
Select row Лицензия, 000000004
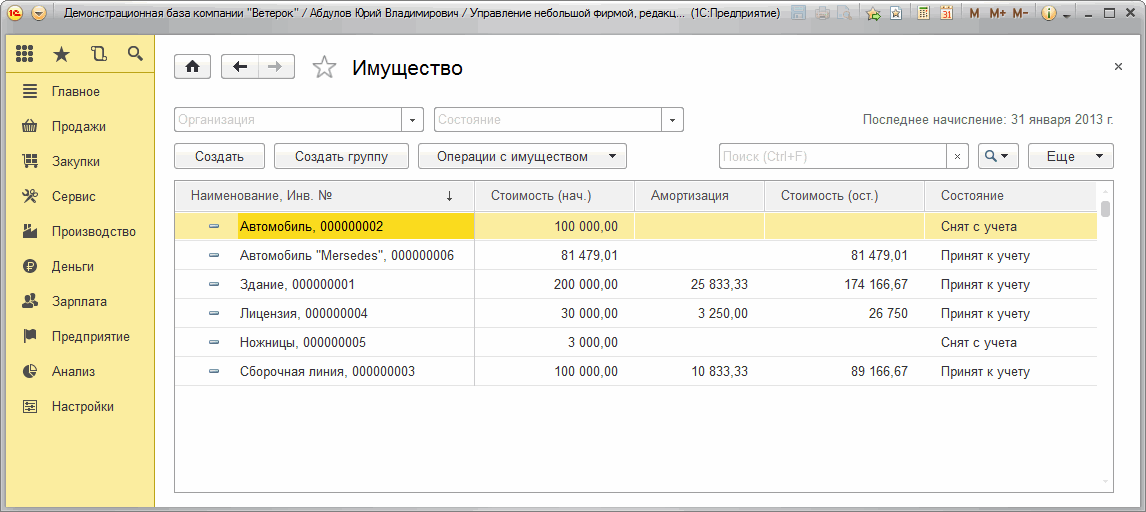point(636,314)
